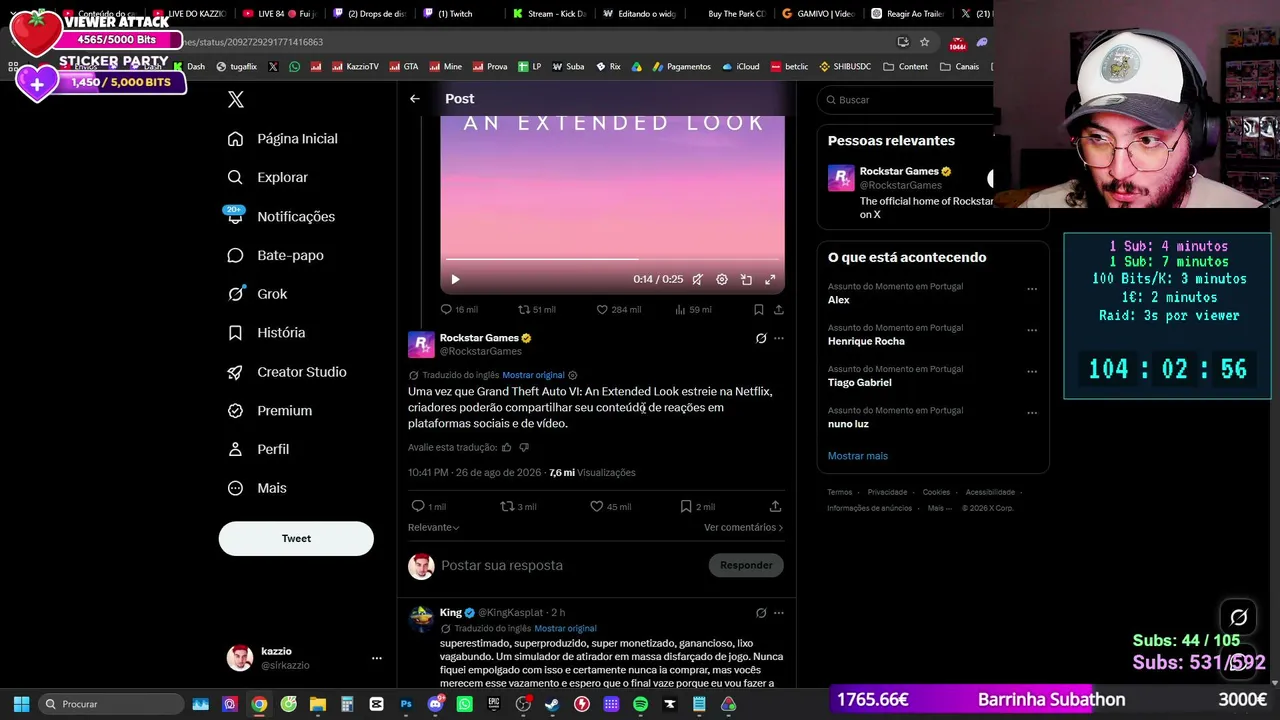Open Perfil in the sidebar
This screenshot has height=720, width=1280.
tap(258, 449)
